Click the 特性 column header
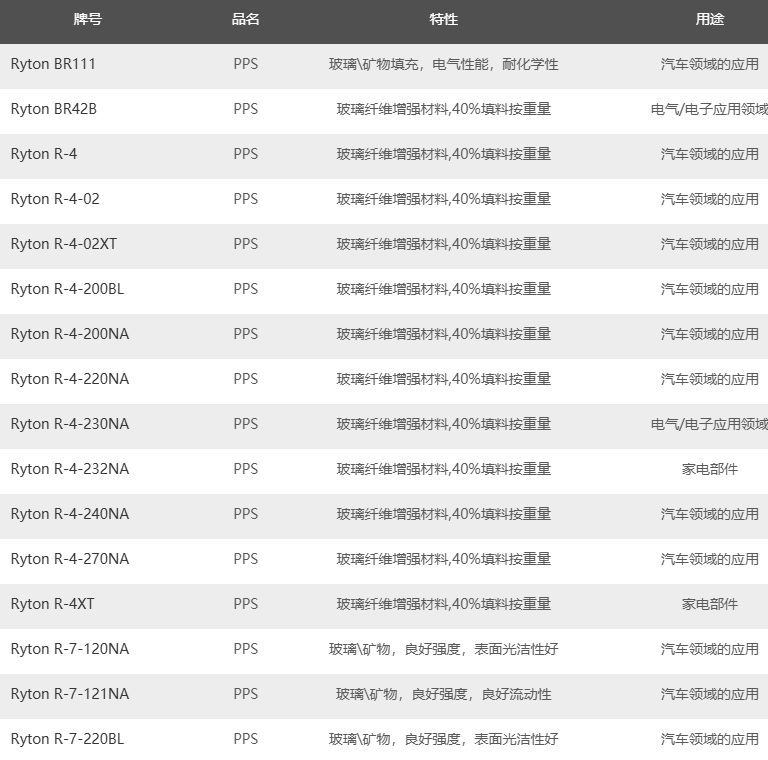 point(443,19)
